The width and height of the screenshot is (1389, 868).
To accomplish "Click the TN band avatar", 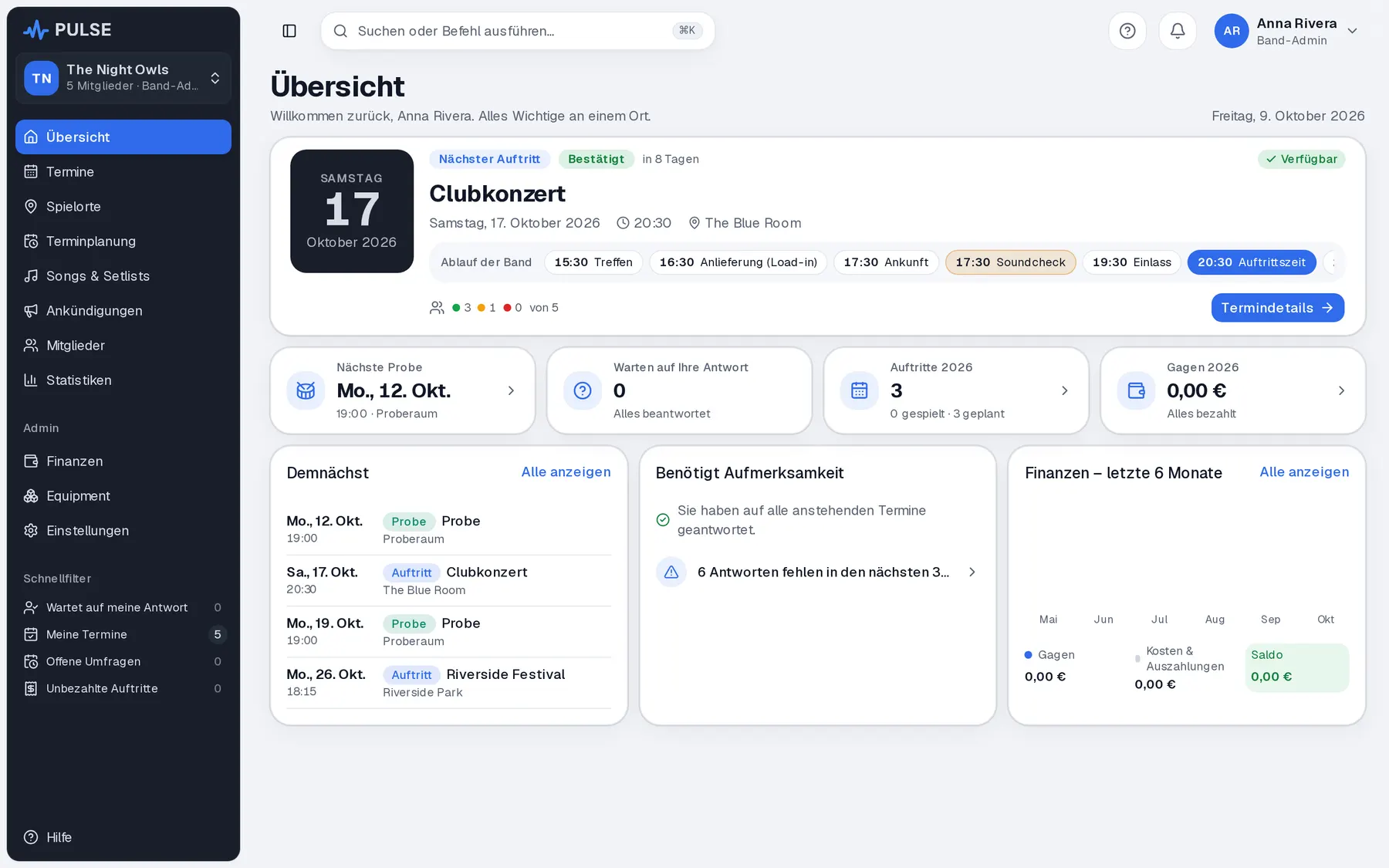I will point(42,78).
